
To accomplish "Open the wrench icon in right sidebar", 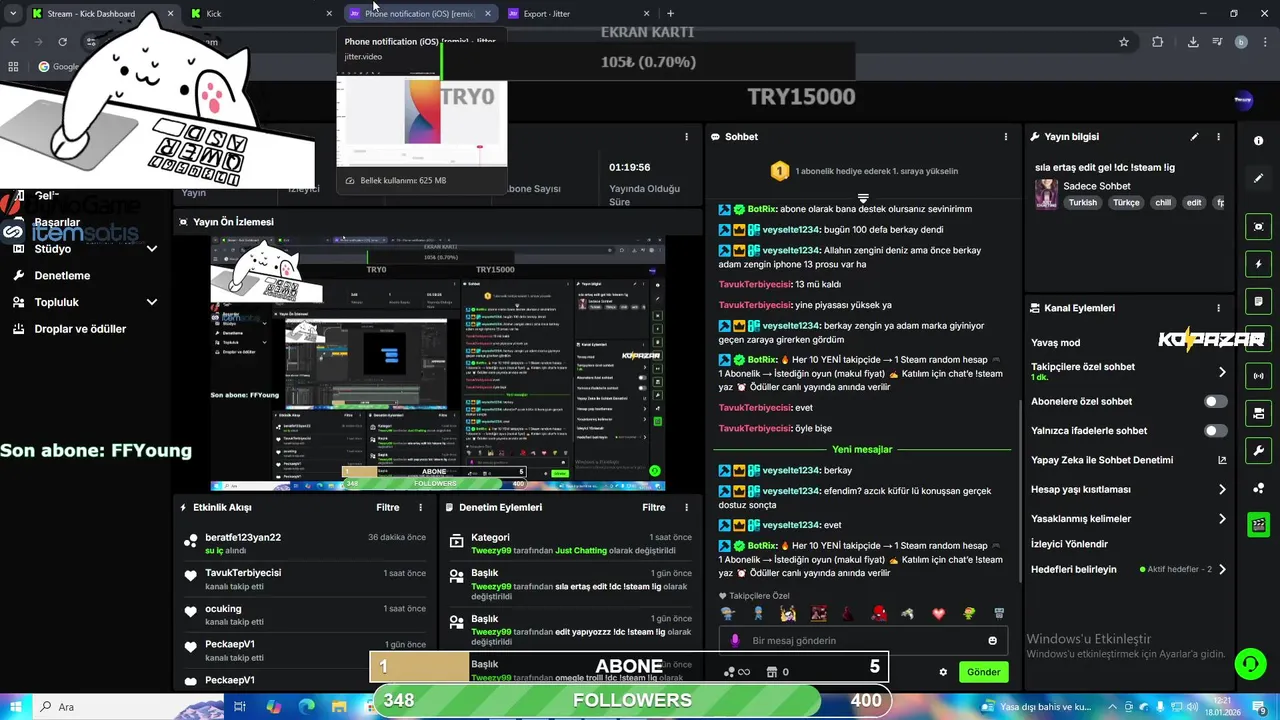I will (1258, 450).
